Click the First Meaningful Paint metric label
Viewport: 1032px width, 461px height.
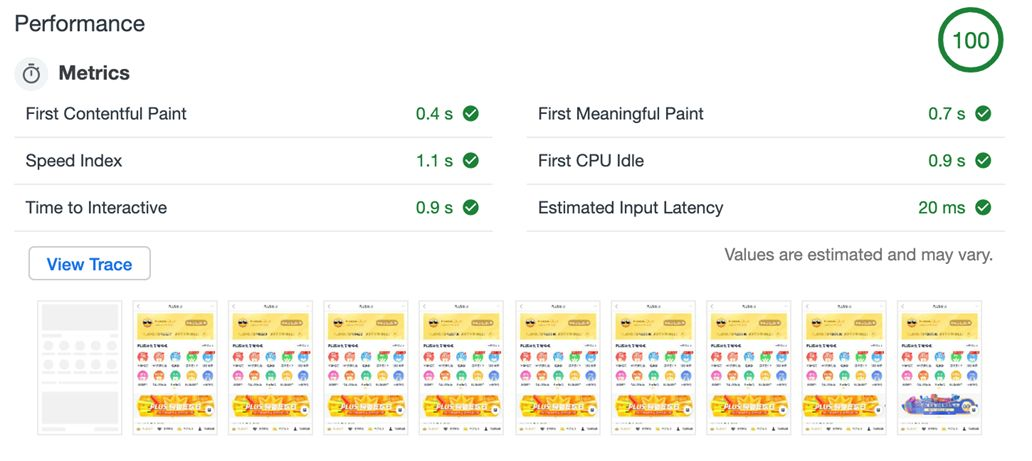pyautogui.click(x=621, y=114)
